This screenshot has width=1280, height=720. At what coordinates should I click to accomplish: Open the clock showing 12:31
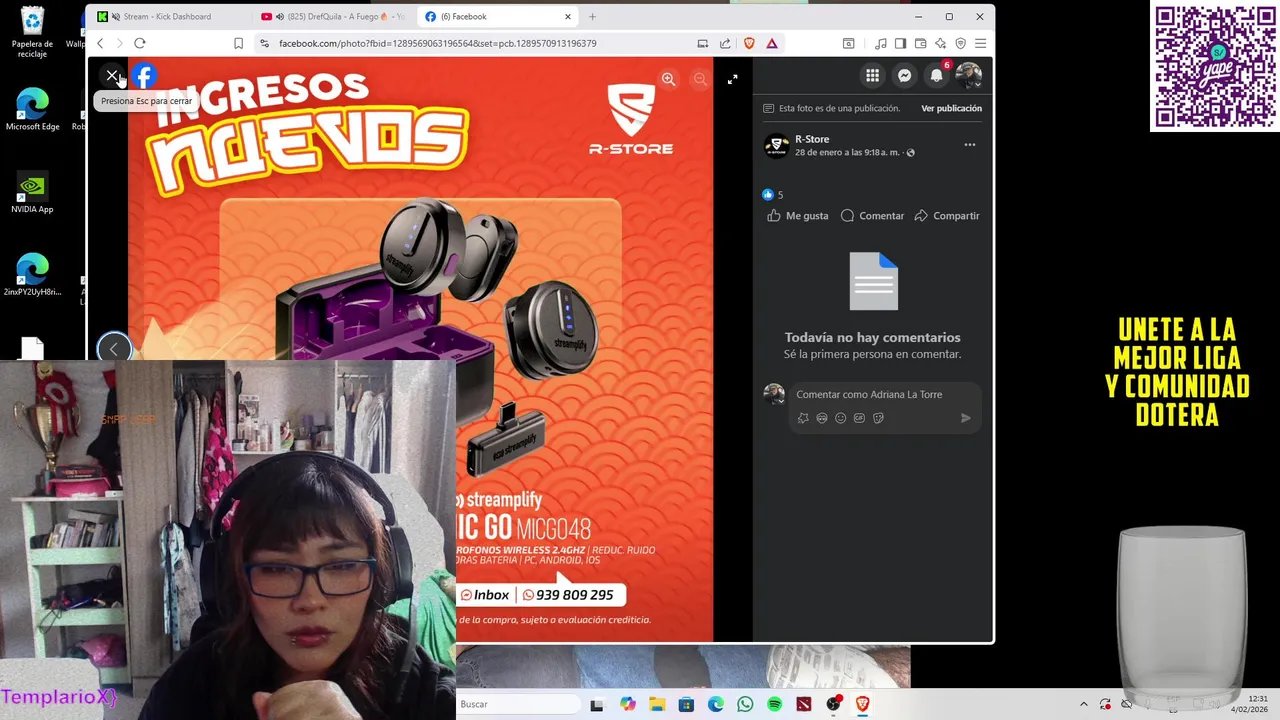(x=1250, y=704)
